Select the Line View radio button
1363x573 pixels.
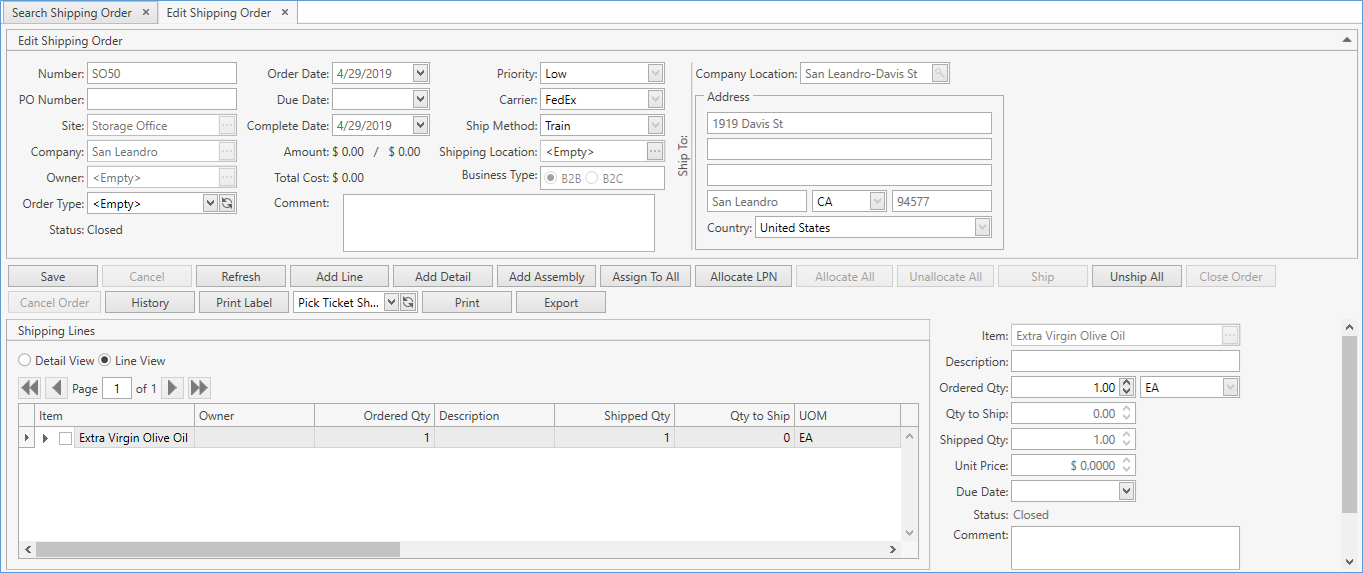(x=105, y=361)
